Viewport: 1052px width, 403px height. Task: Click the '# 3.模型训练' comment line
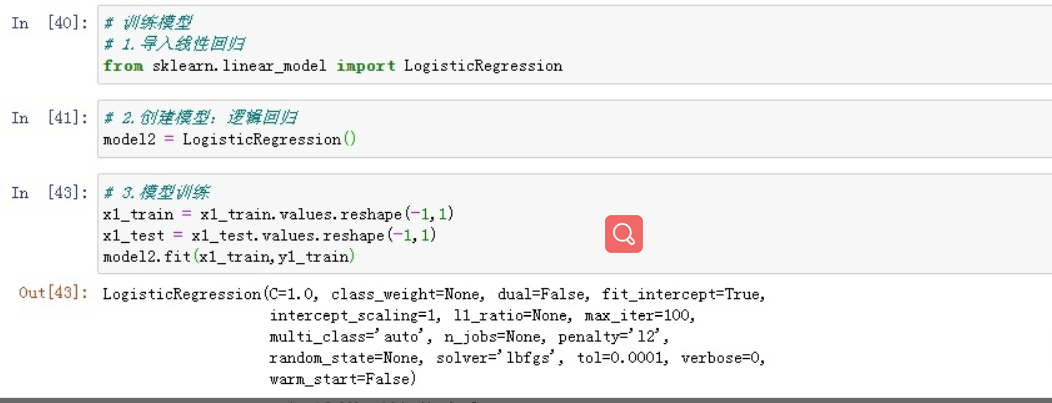click(x=156, y=193)
